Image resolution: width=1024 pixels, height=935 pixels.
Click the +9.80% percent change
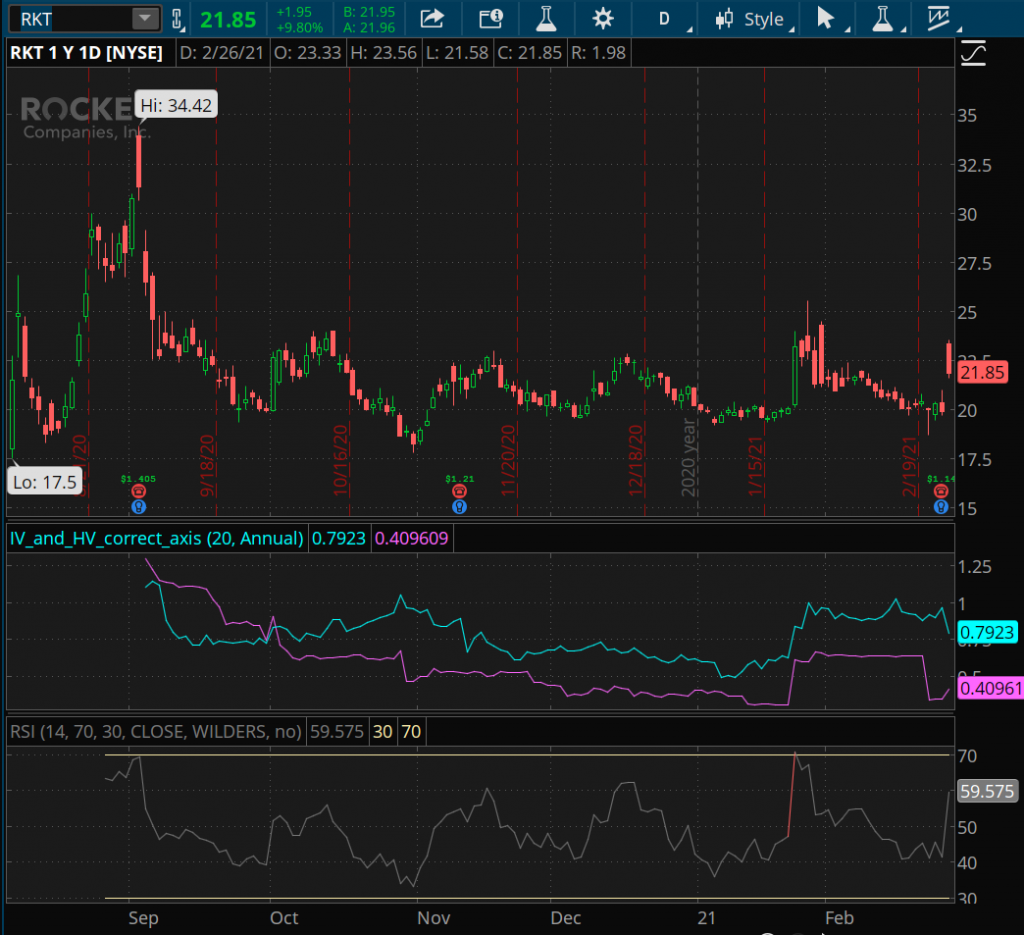(x=299, y=27)
